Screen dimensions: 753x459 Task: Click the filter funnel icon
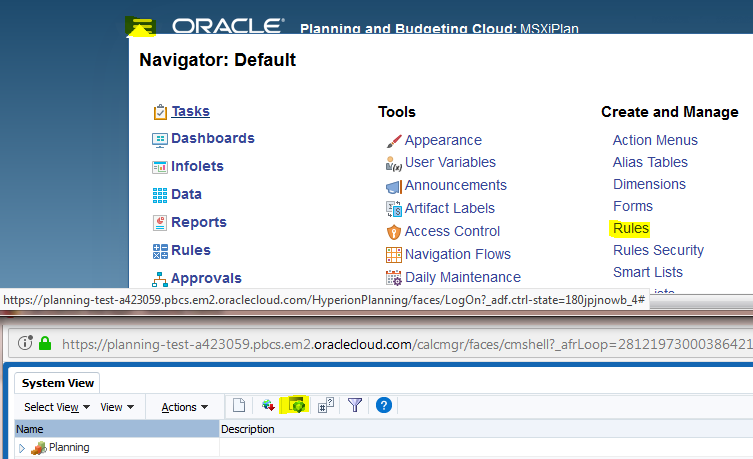pyautogui.click(x=355, y=406)
